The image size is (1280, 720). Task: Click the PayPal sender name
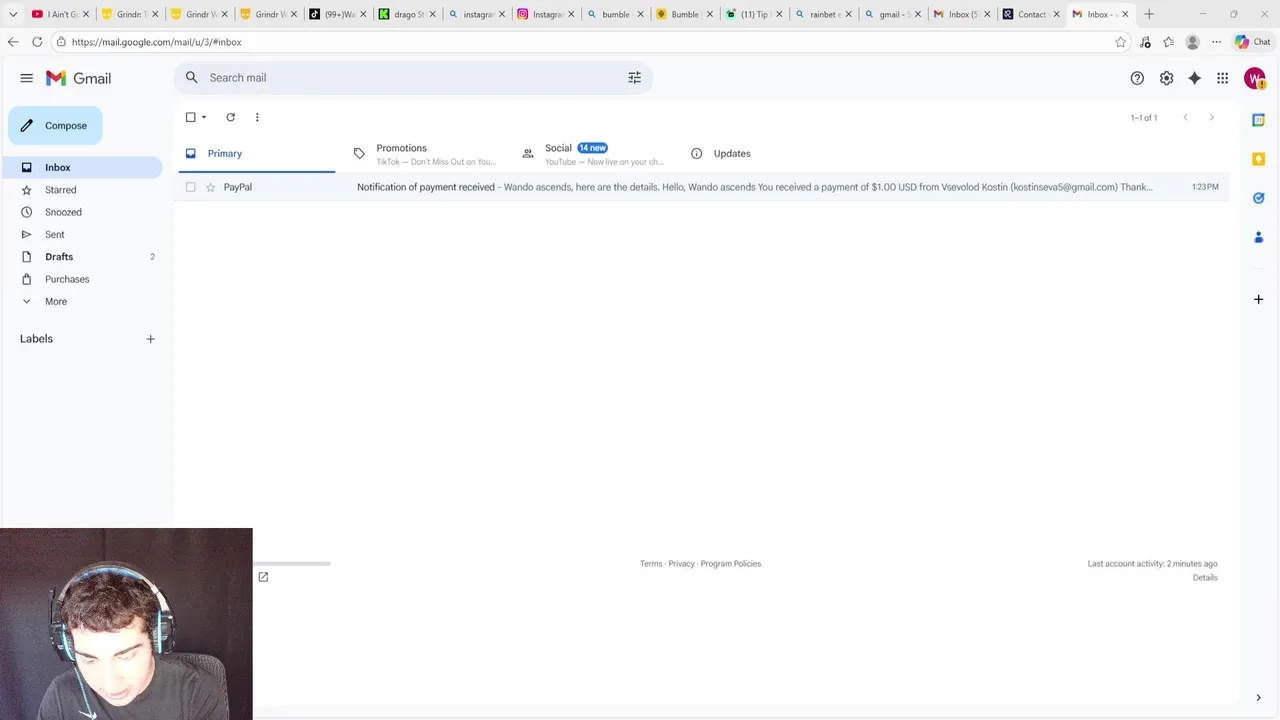point(238,187)
